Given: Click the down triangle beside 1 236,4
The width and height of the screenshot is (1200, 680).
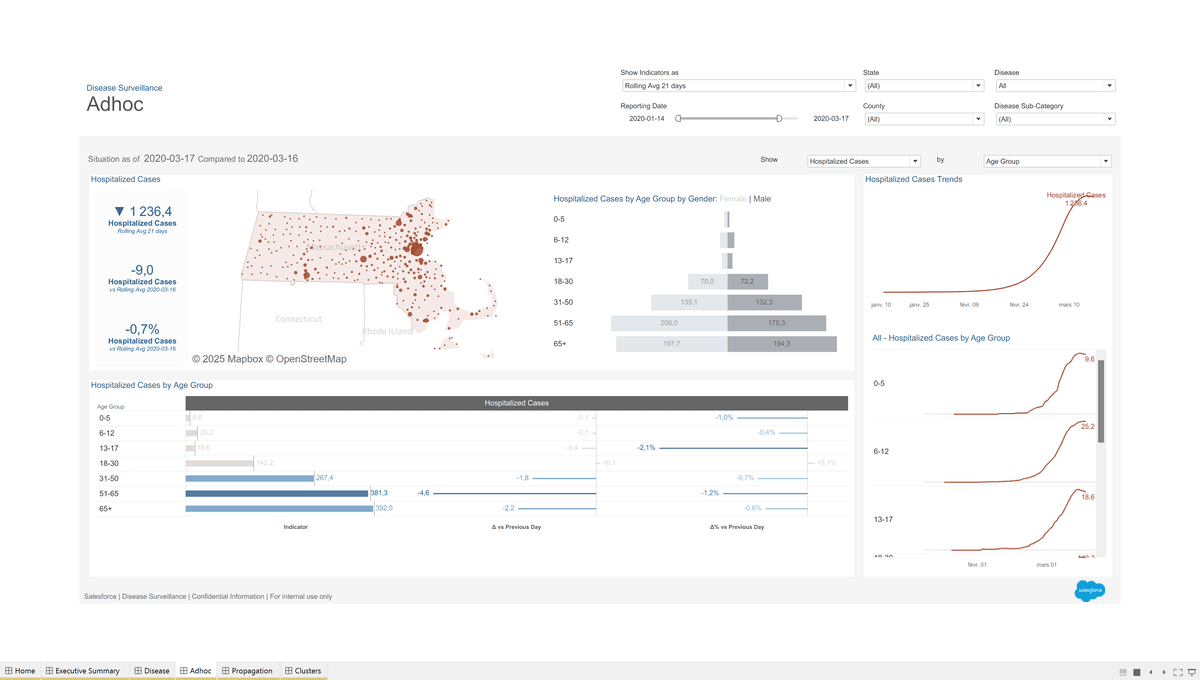Looking at the screenshot, I should coord(120,211).
